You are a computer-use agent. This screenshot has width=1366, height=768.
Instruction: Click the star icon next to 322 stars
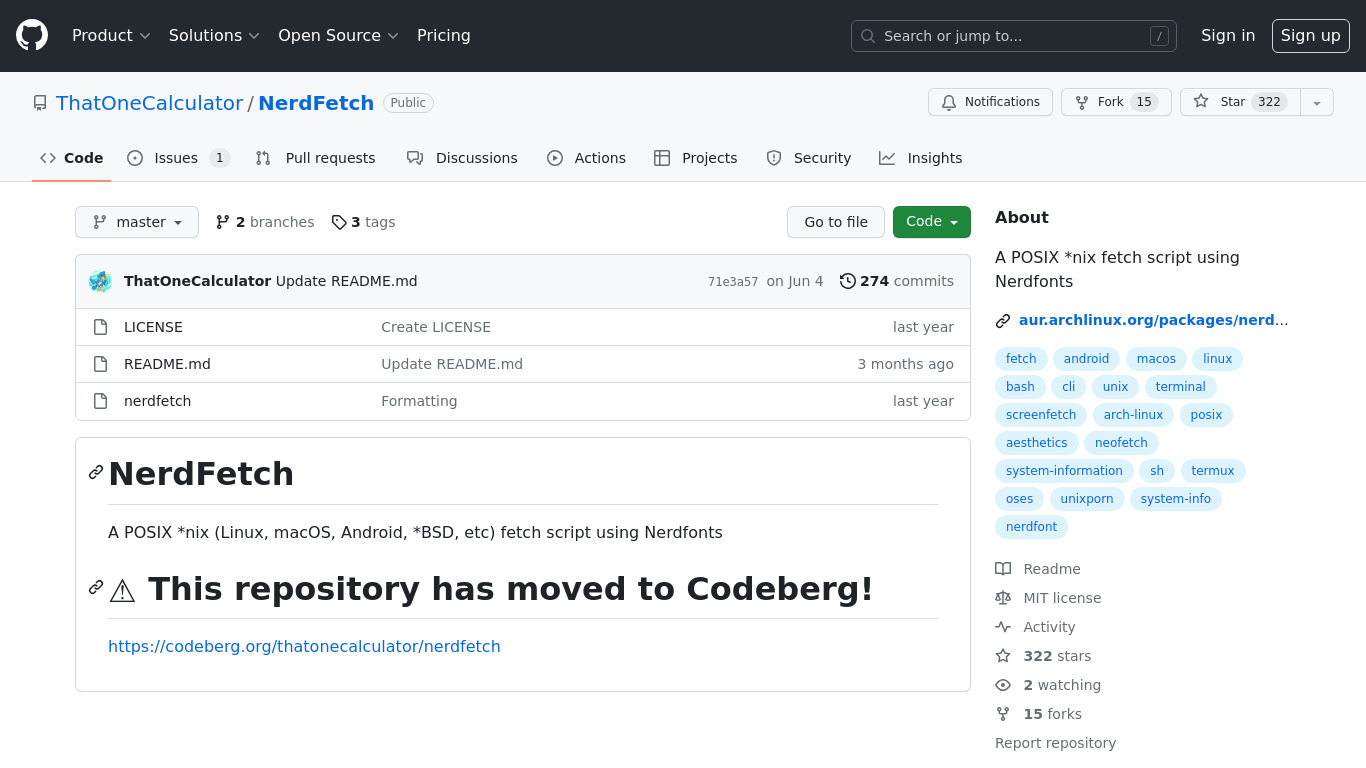pyautogui.click(x=1003, y=656)
